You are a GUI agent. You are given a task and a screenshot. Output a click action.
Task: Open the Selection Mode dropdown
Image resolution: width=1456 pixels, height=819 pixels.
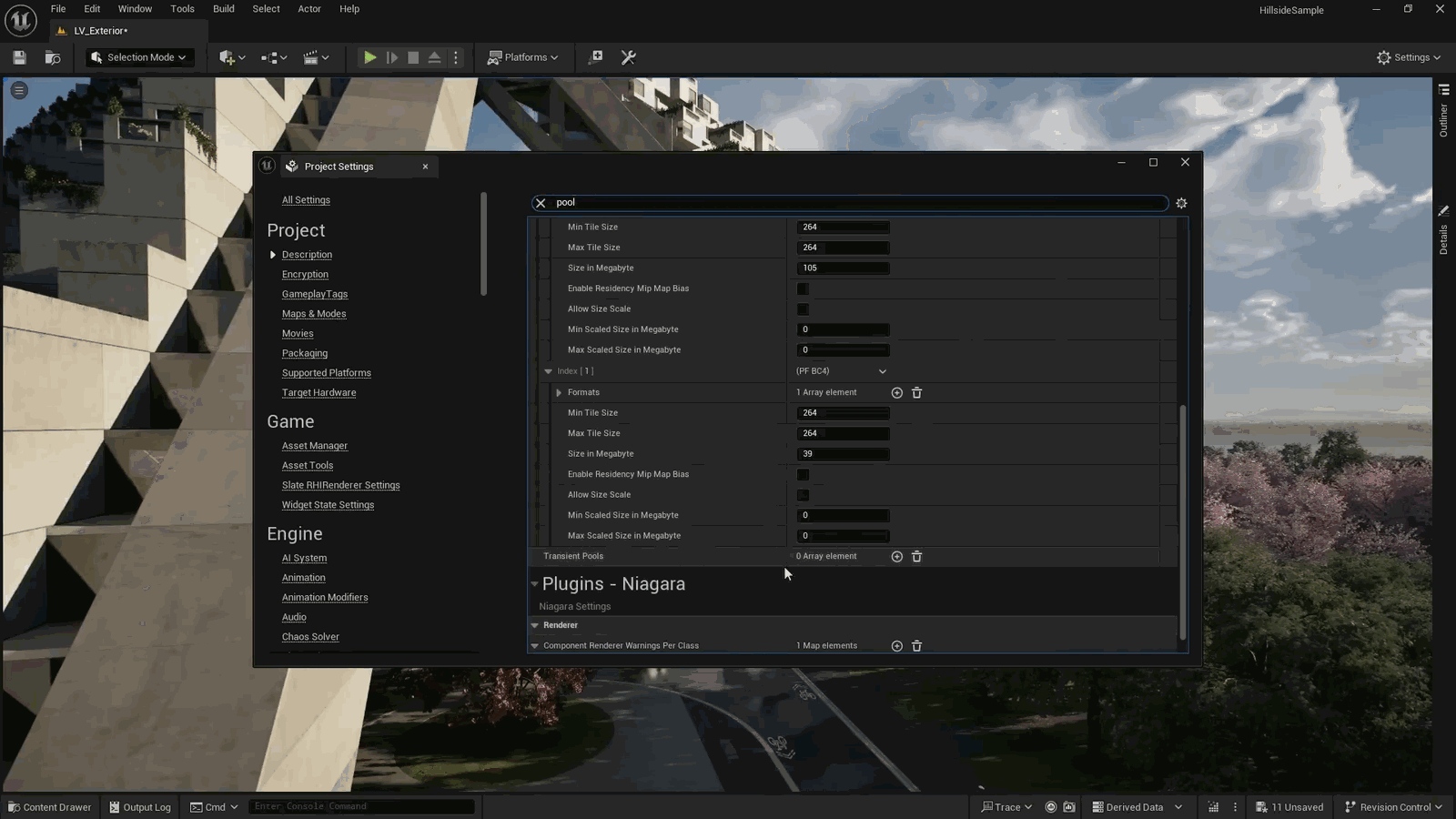pos(140,57)
